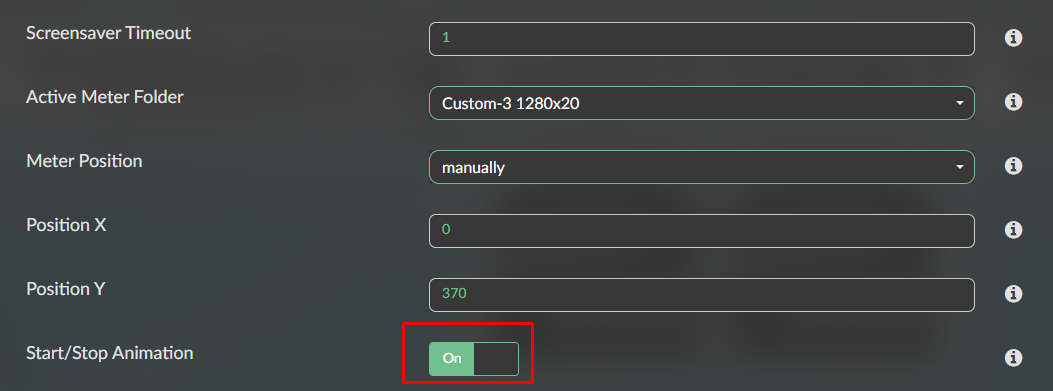
Task: Toggle the Start/Stop Animation On switch
Action: point(473,359)
